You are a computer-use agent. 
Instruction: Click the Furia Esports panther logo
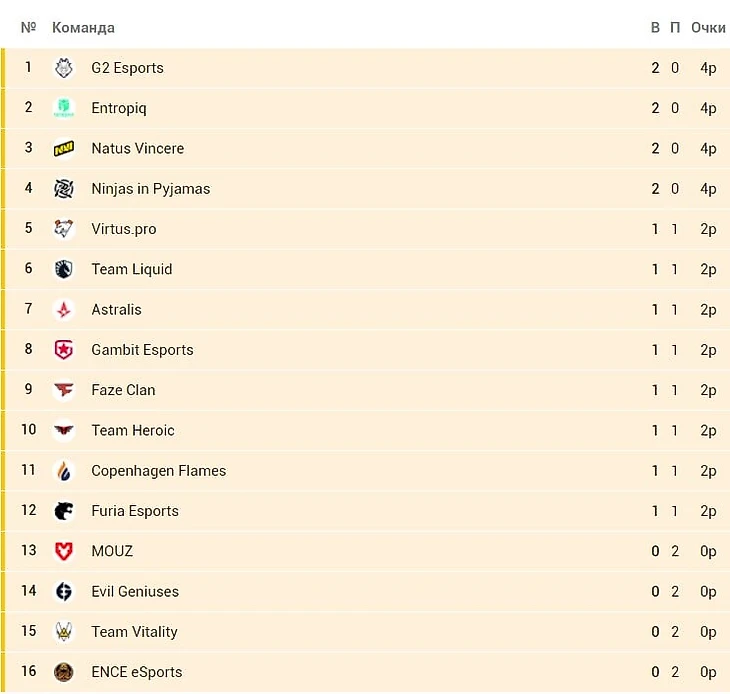[x=64, y=511]
